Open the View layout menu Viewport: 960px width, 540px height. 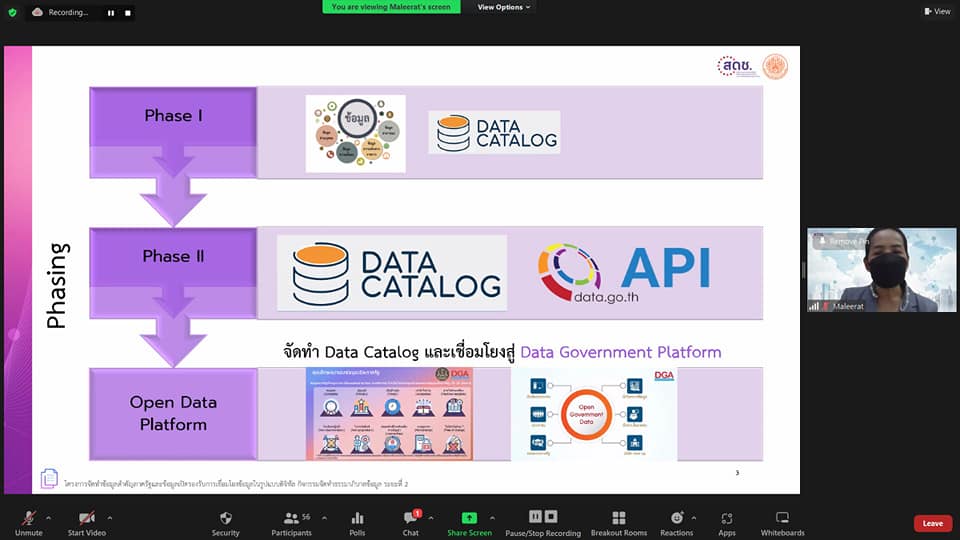[x=936, y=11]
